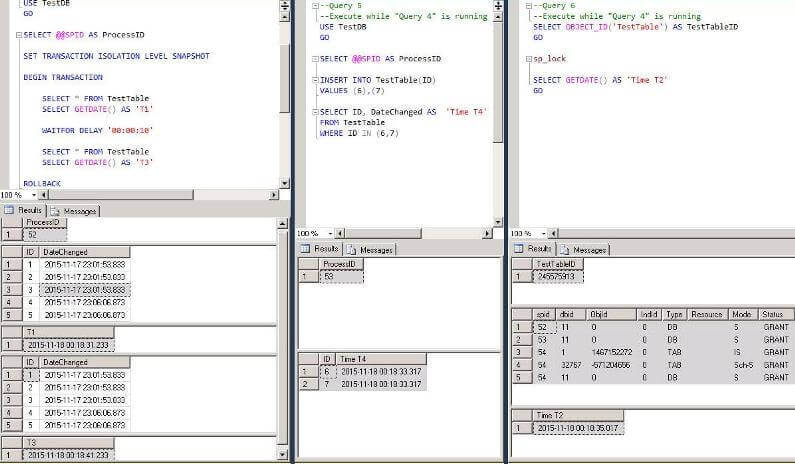Open the zoom dropdown in left editor
795x464 pixels.
click(33, 195)
